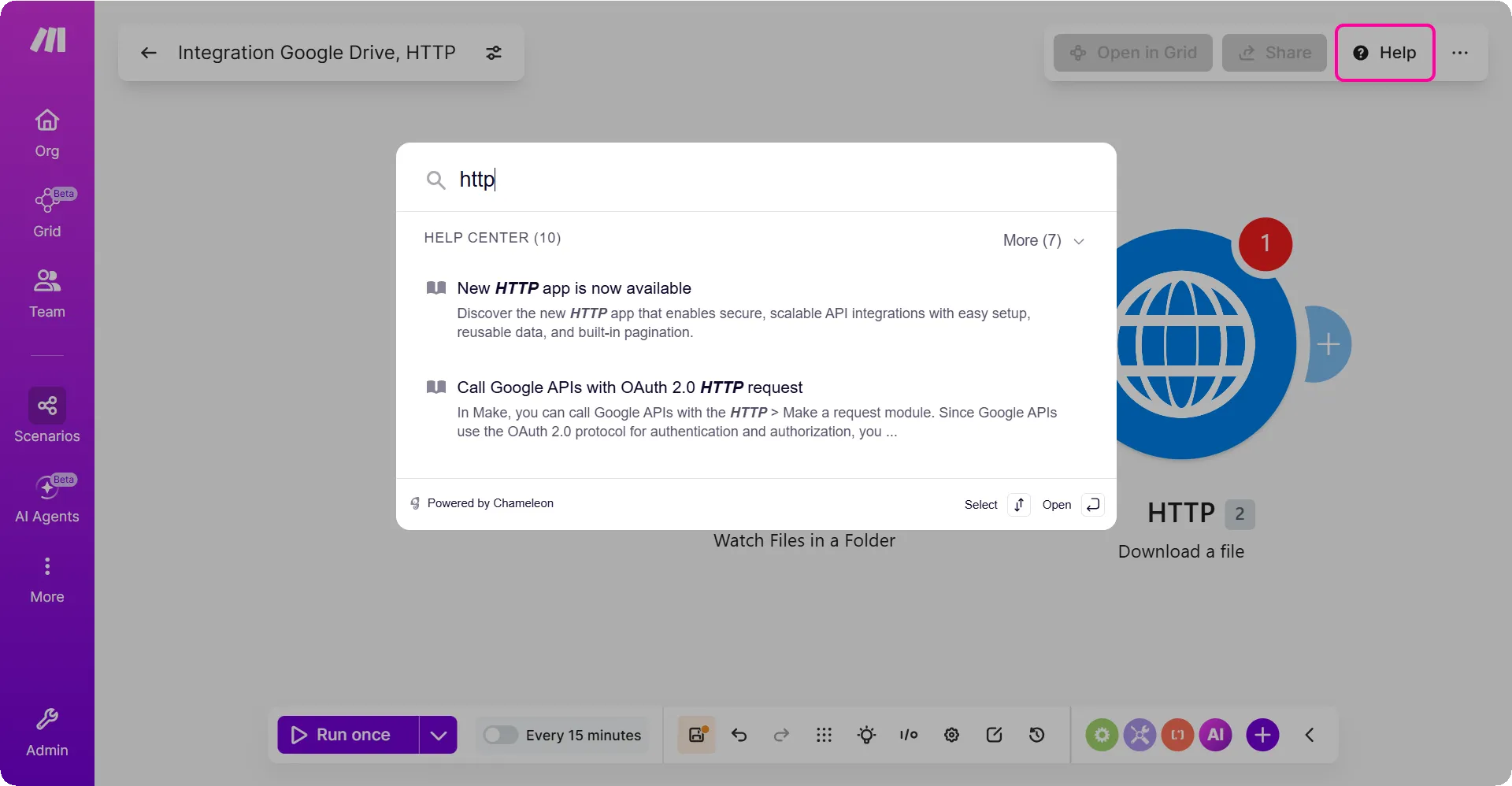Open scenario inputs and outputs
The image size is (1512, 786).
pos(909,735)
